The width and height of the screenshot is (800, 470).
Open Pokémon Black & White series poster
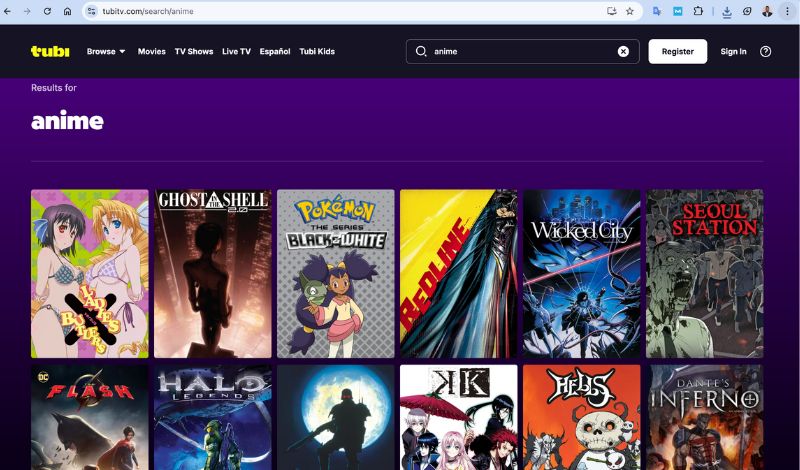click(x=336, y=274)
